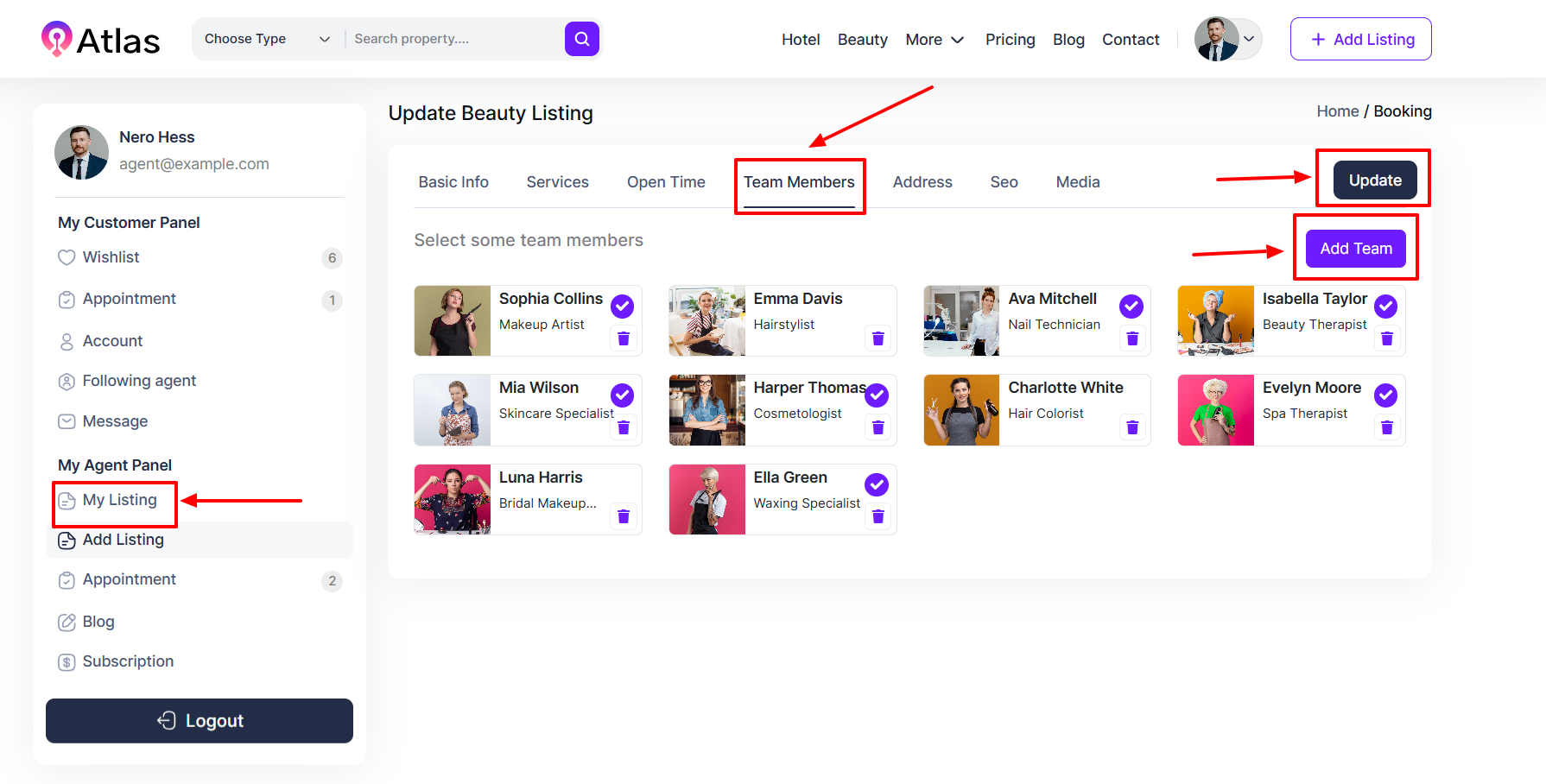Uncheck Sophia Collins team member
1546x784 pixels.
point(622,307)
